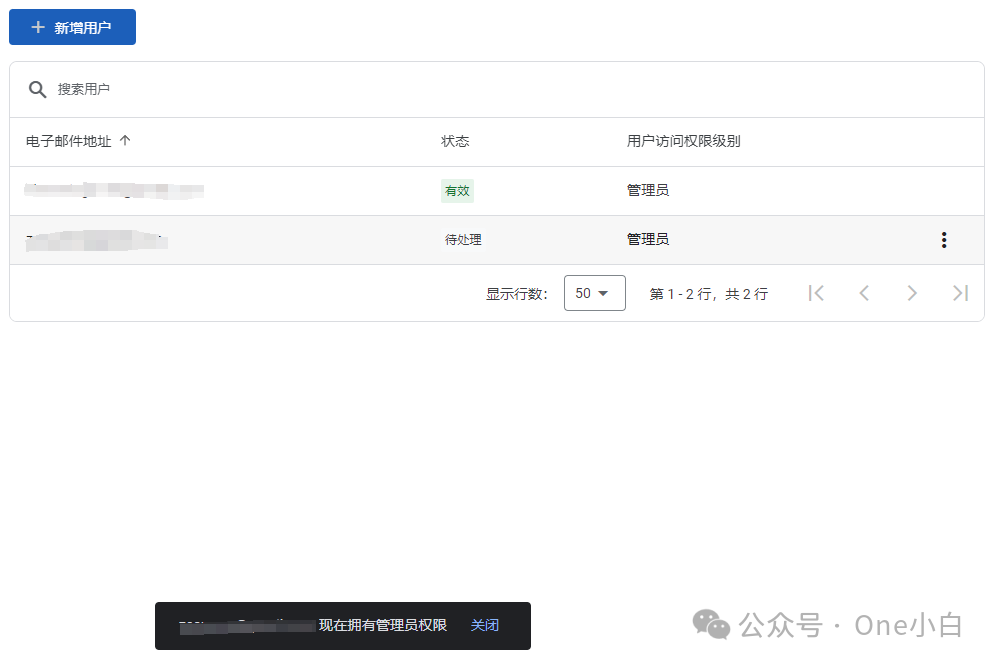Click the 用户访问权限级别 column header

(x=682, y=141)
